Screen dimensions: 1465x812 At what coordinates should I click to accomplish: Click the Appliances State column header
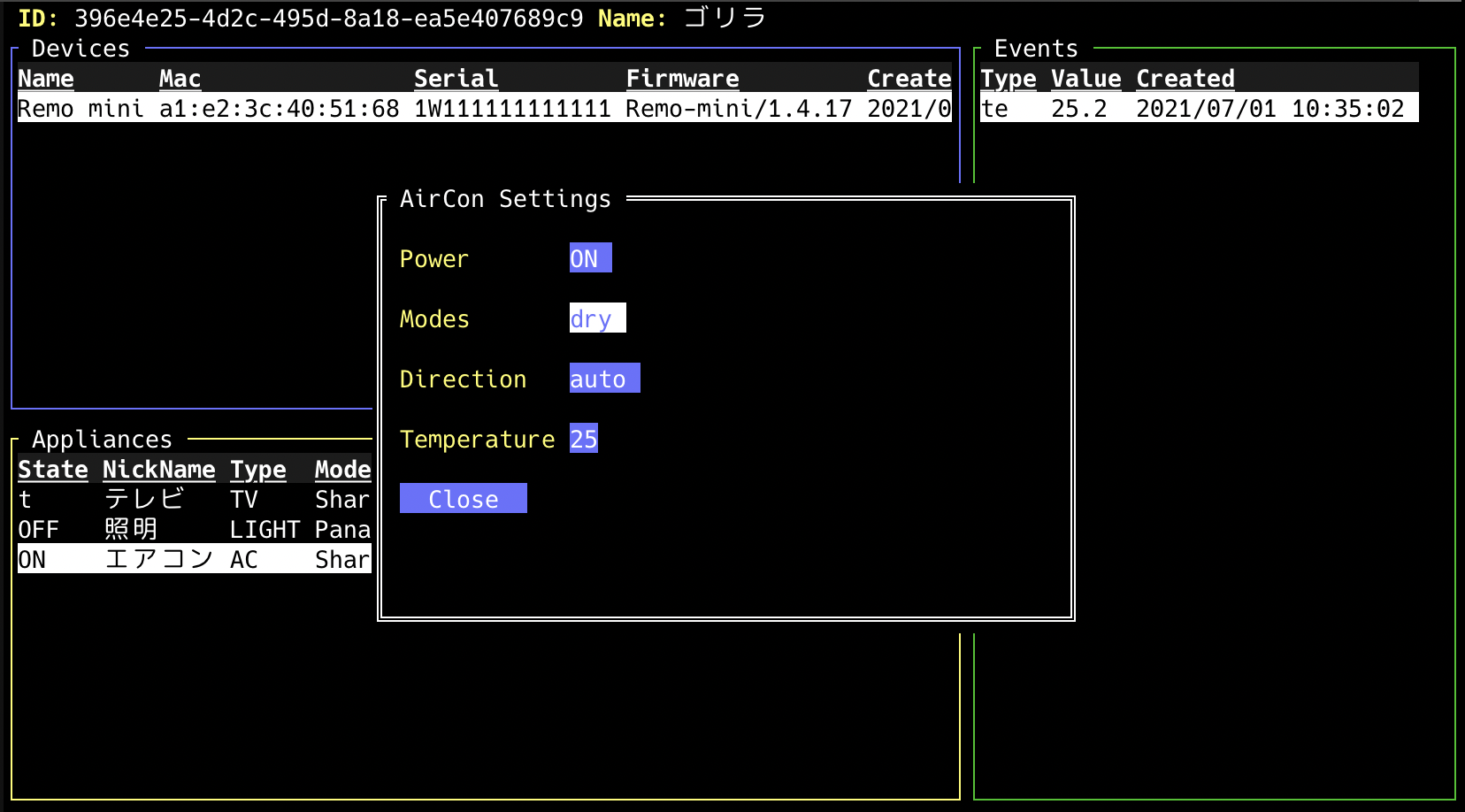(x=53, y=469)
